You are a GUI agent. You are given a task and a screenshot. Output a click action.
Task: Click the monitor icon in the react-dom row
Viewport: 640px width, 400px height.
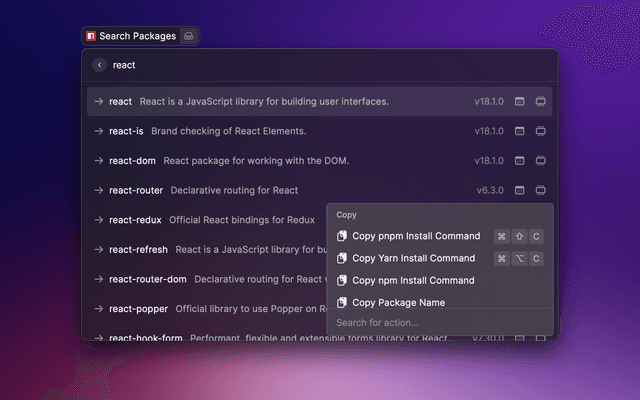(540, 161)
